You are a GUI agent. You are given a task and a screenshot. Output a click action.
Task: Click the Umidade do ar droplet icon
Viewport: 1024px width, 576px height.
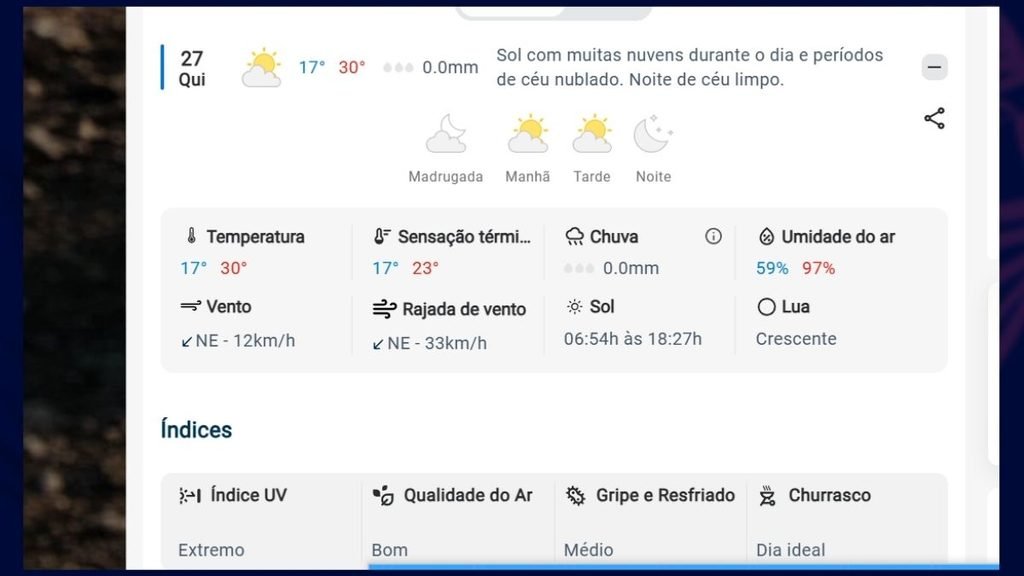[766, 236]
